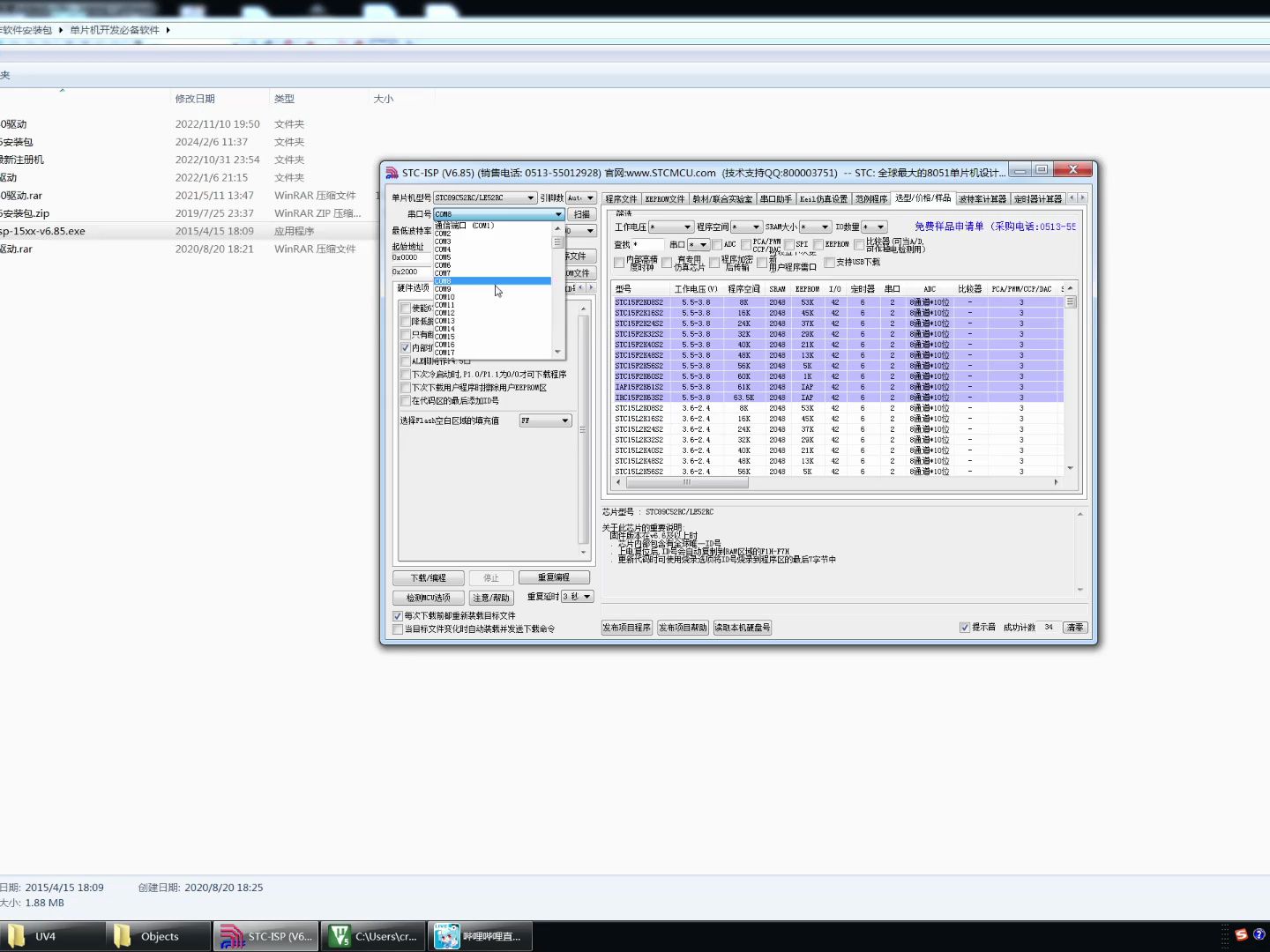Click the COM list dropdown scrollbar thumb
Screen dimensions: 1270x952
pos(557,242)
